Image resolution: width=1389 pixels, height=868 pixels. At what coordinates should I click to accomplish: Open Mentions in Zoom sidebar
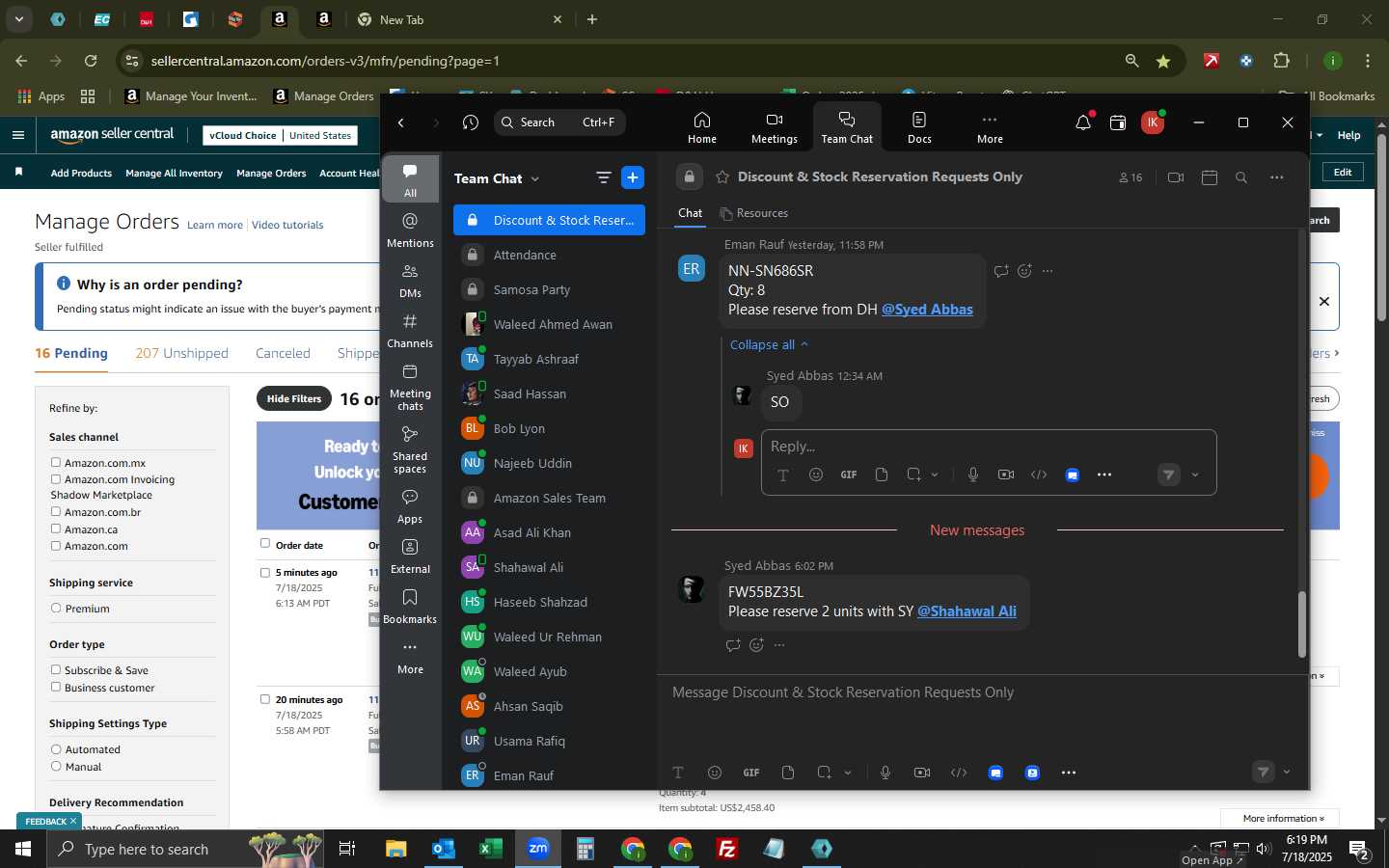click(x=410, y=231)
